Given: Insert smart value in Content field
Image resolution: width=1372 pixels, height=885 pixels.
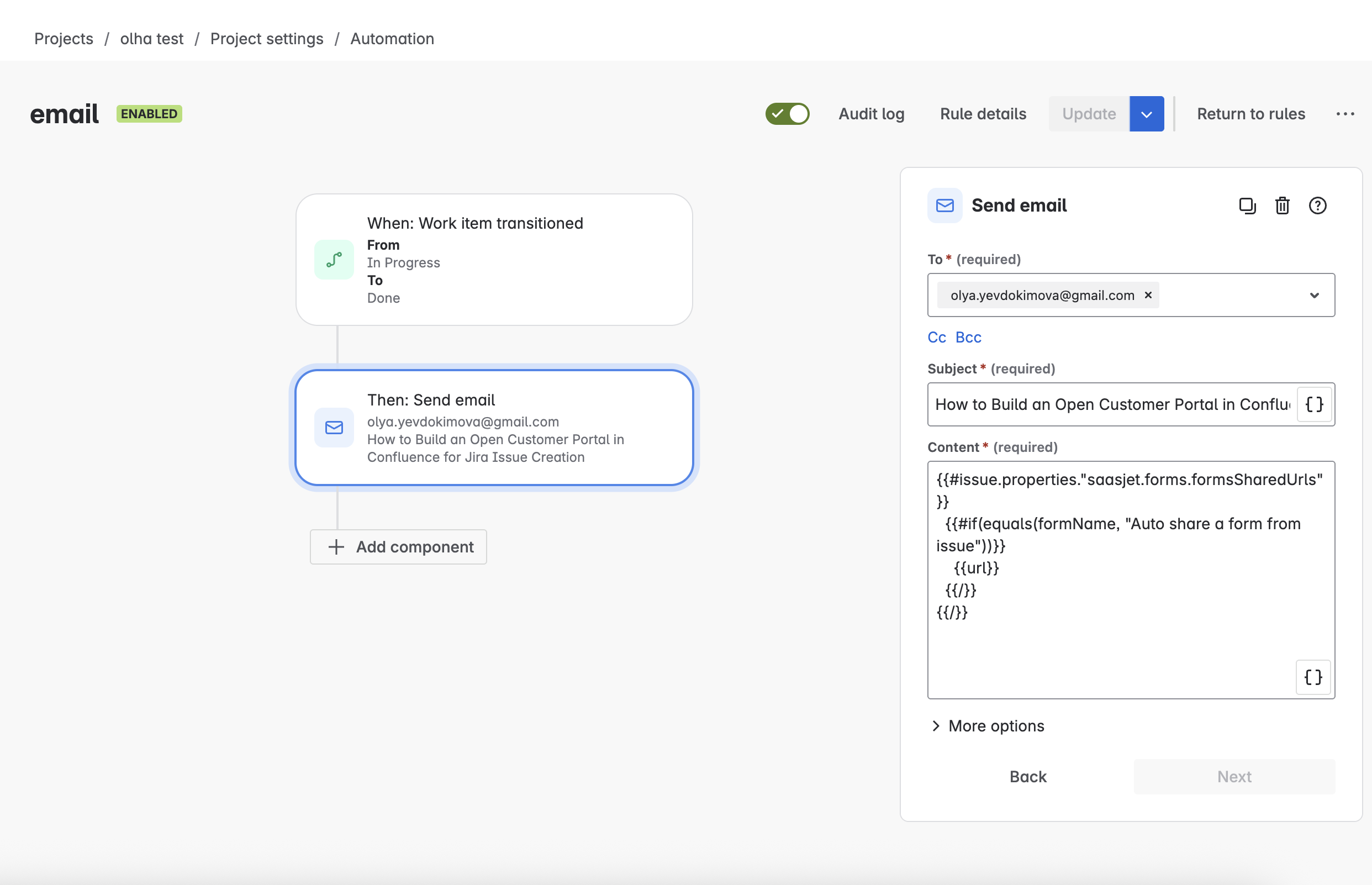Looking at the screenshot, I should pyautogui.click(x=1313, y=677).
